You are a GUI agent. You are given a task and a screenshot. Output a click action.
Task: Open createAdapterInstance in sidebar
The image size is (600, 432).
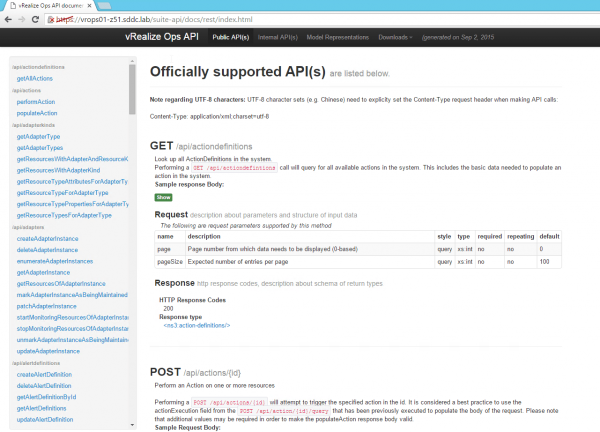point(47,239)
